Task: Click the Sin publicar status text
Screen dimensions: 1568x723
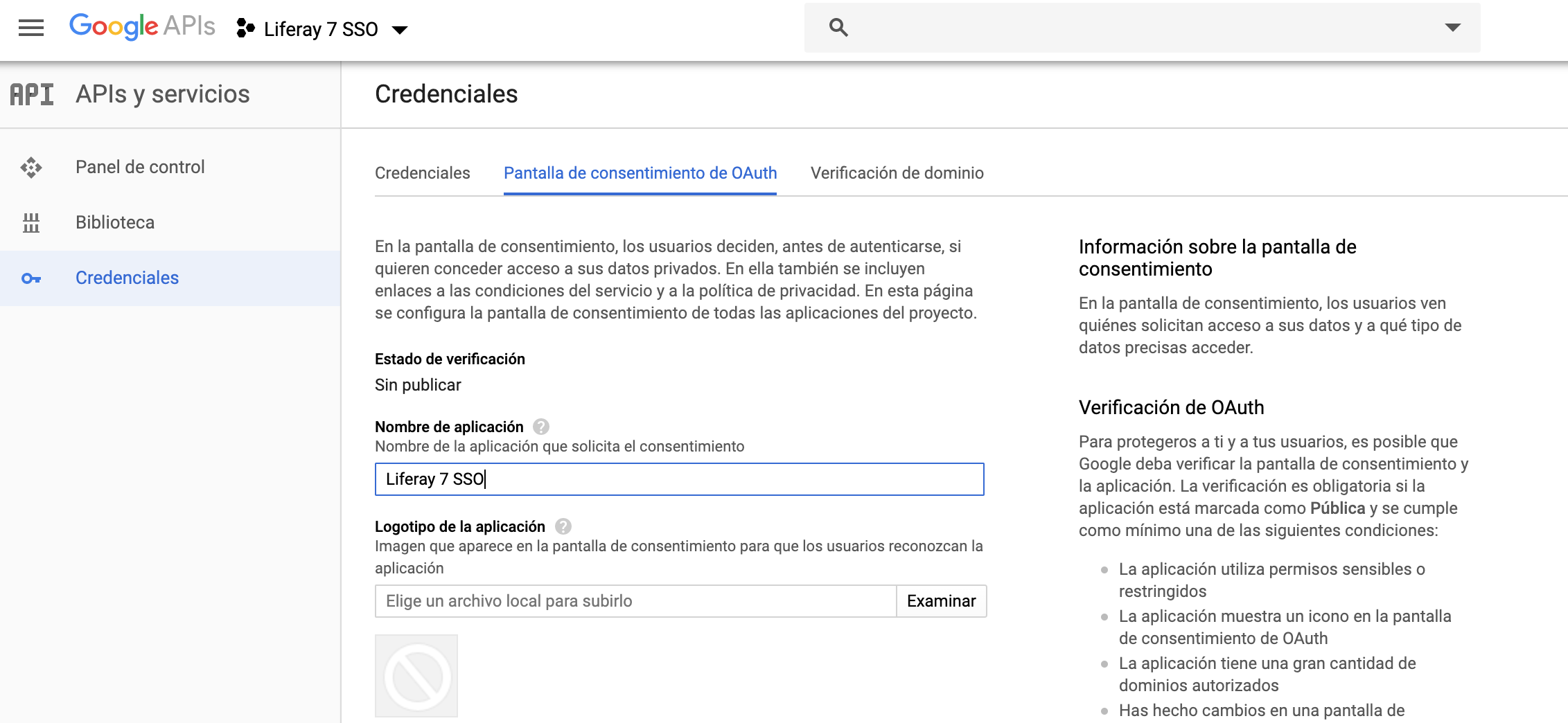Action: click(x=418, y=385)
